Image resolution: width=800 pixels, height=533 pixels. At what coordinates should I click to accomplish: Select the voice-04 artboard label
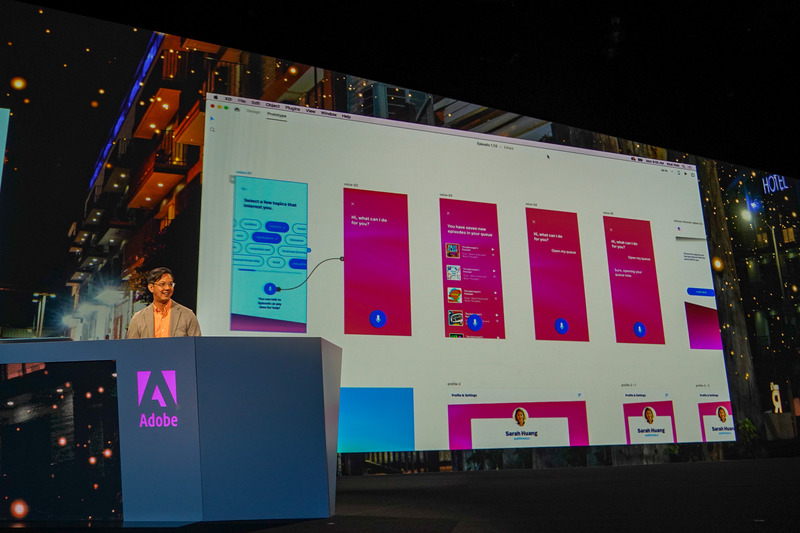pos(532,204)
